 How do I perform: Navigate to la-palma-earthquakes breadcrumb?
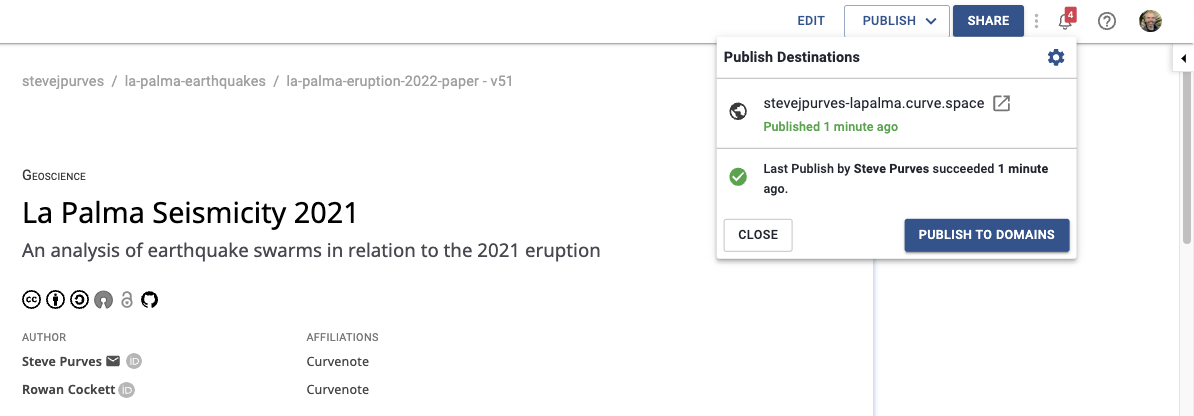click(x=195, y=81)
